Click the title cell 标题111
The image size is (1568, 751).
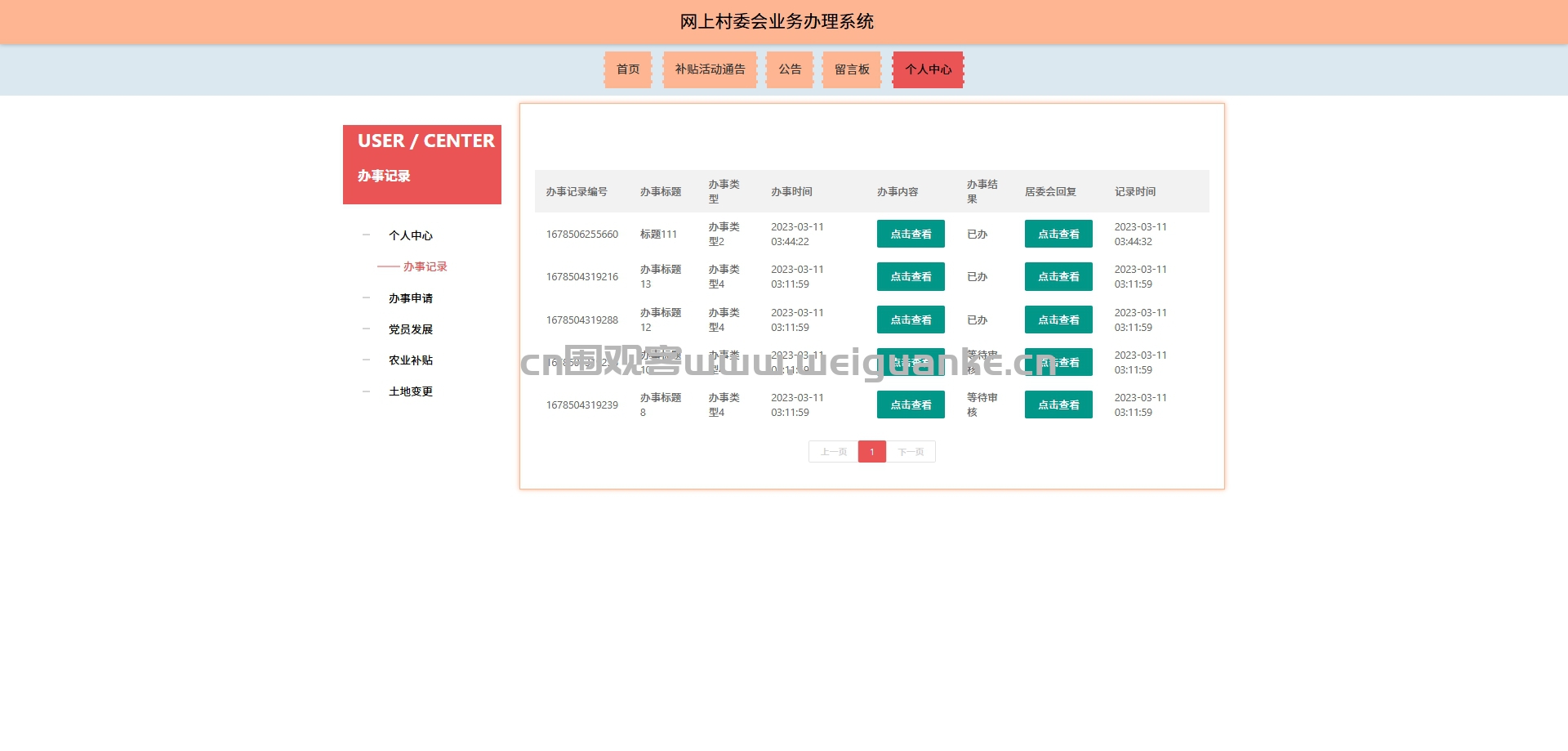coord(658,235)
